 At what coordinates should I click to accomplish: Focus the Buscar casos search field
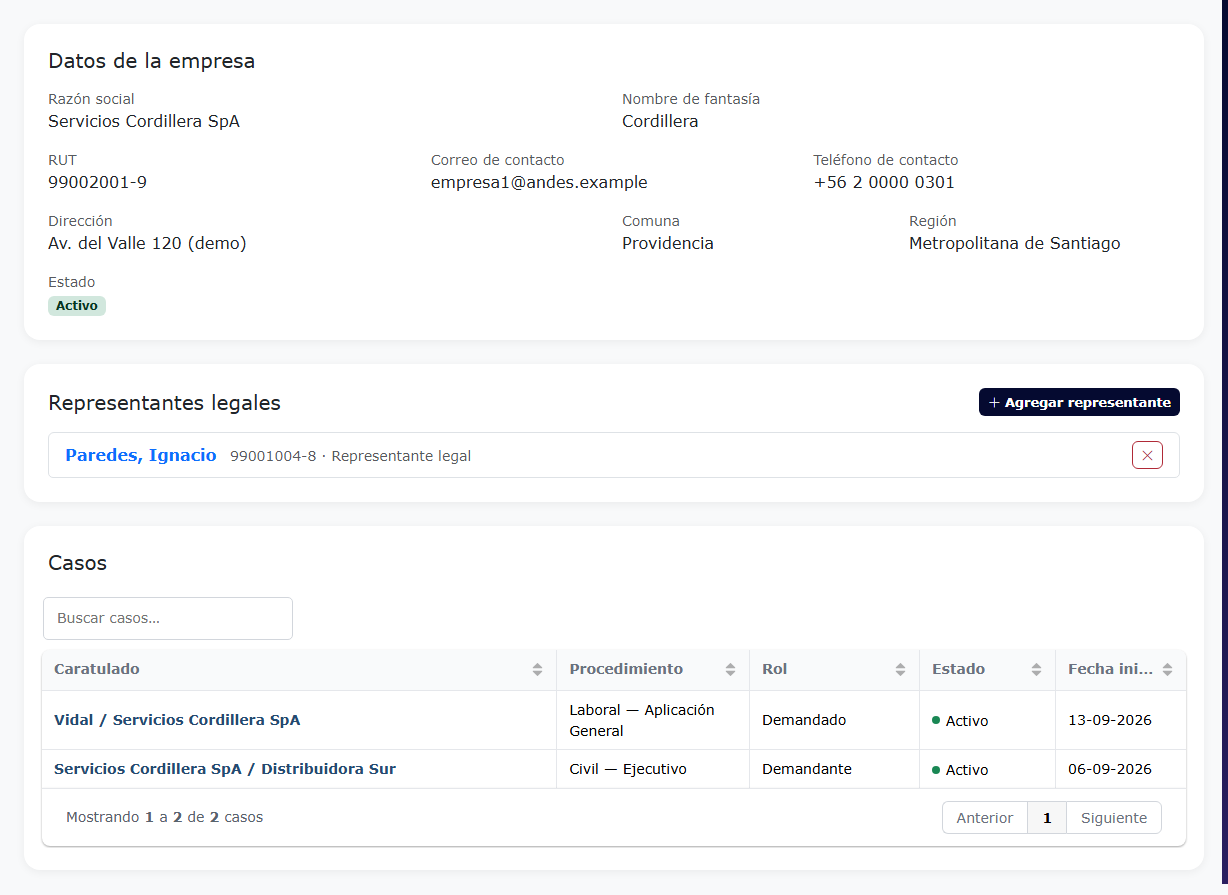click(x=168, y=618)
